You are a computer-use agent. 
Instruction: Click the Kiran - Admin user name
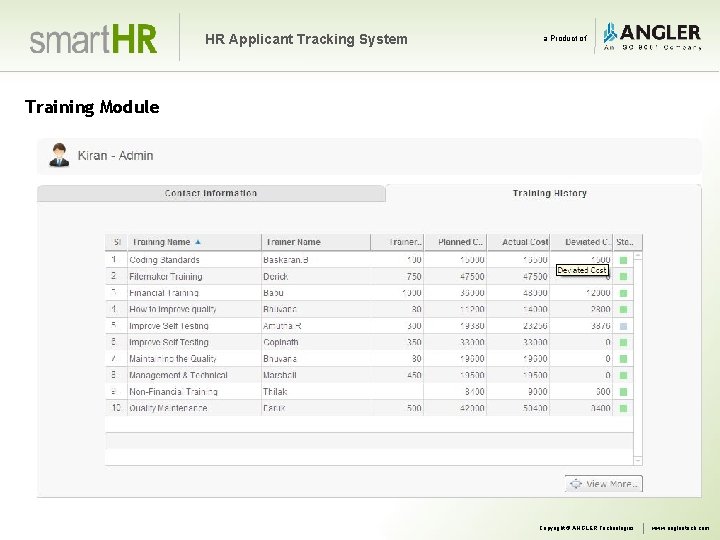tap(115, 156)
